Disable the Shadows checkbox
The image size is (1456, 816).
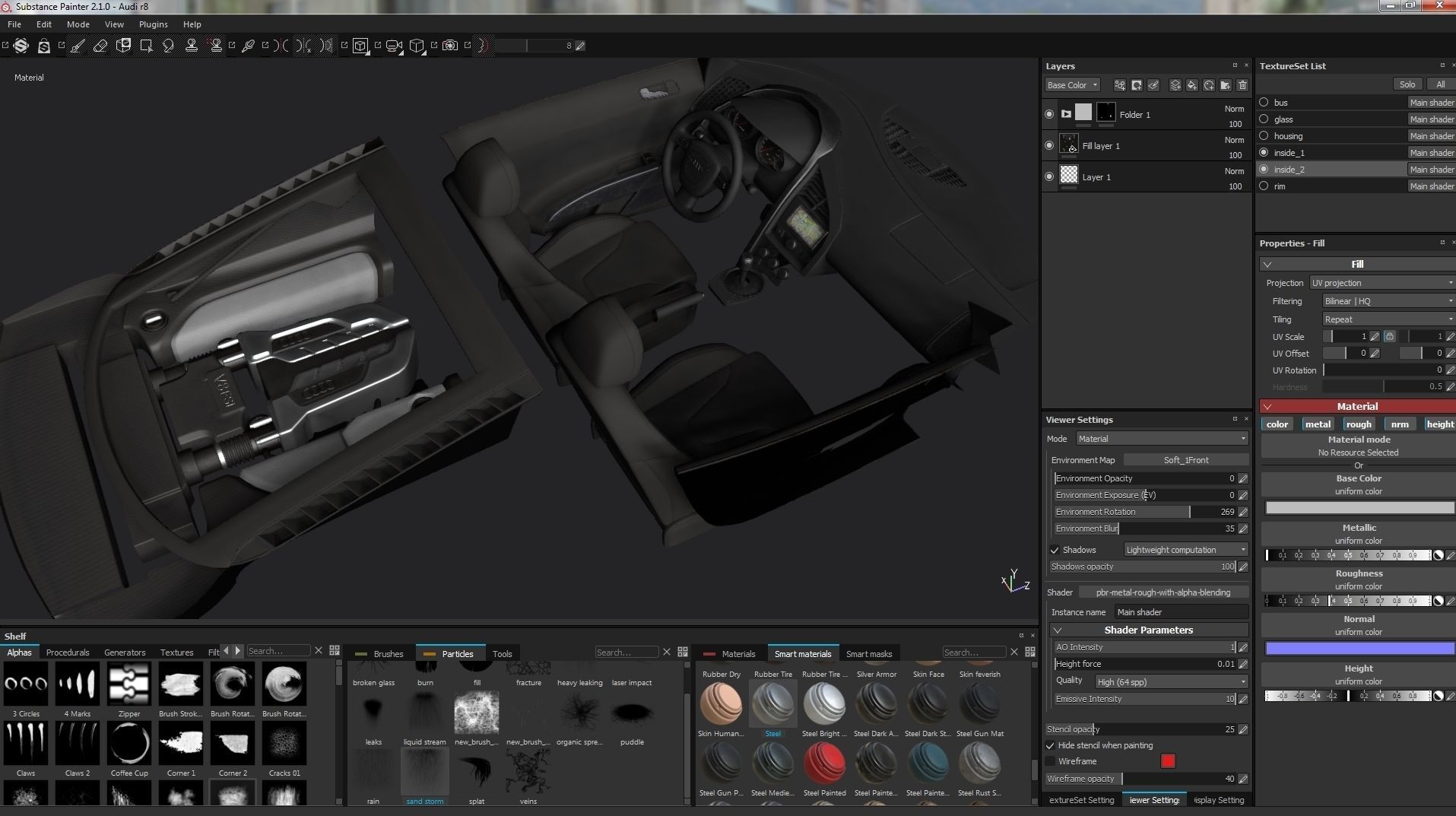click(1055, 550)
